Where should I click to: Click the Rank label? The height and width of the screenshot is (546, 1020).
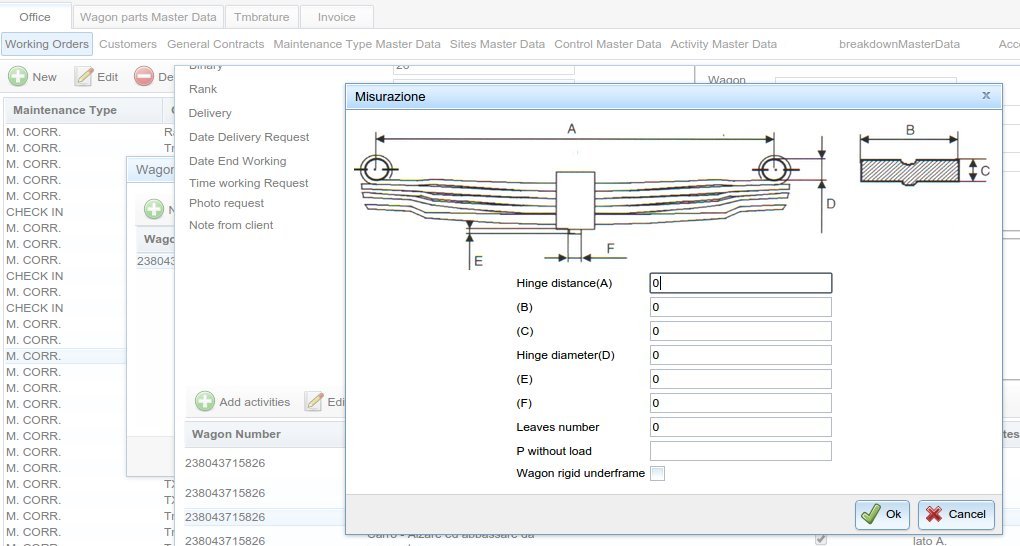click(203, 89)
